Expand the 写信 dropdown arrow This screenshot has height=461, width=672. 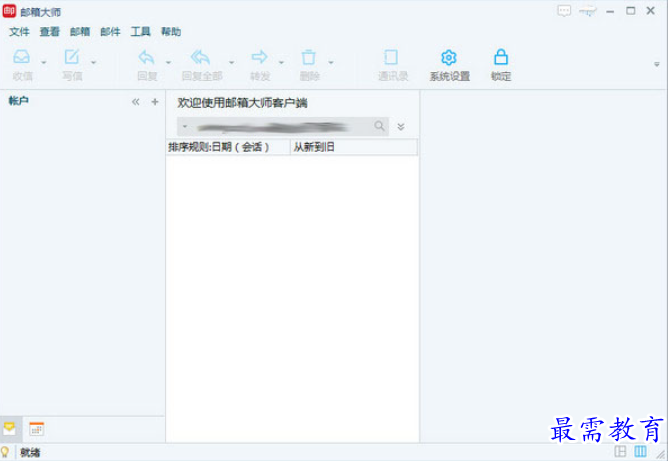coord(93,63)
